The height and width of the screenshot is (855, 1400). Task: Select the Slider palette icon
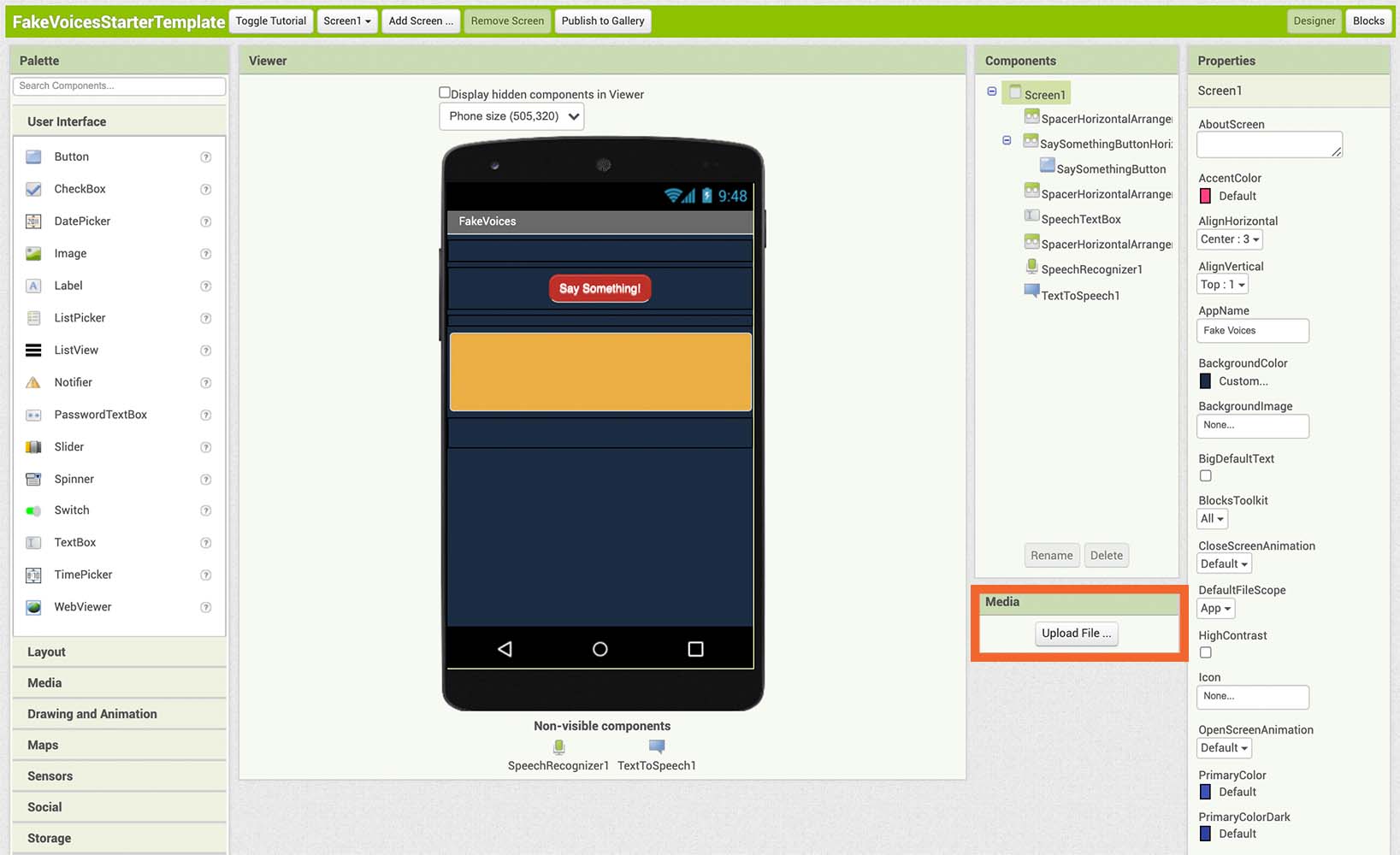point(33,447)
